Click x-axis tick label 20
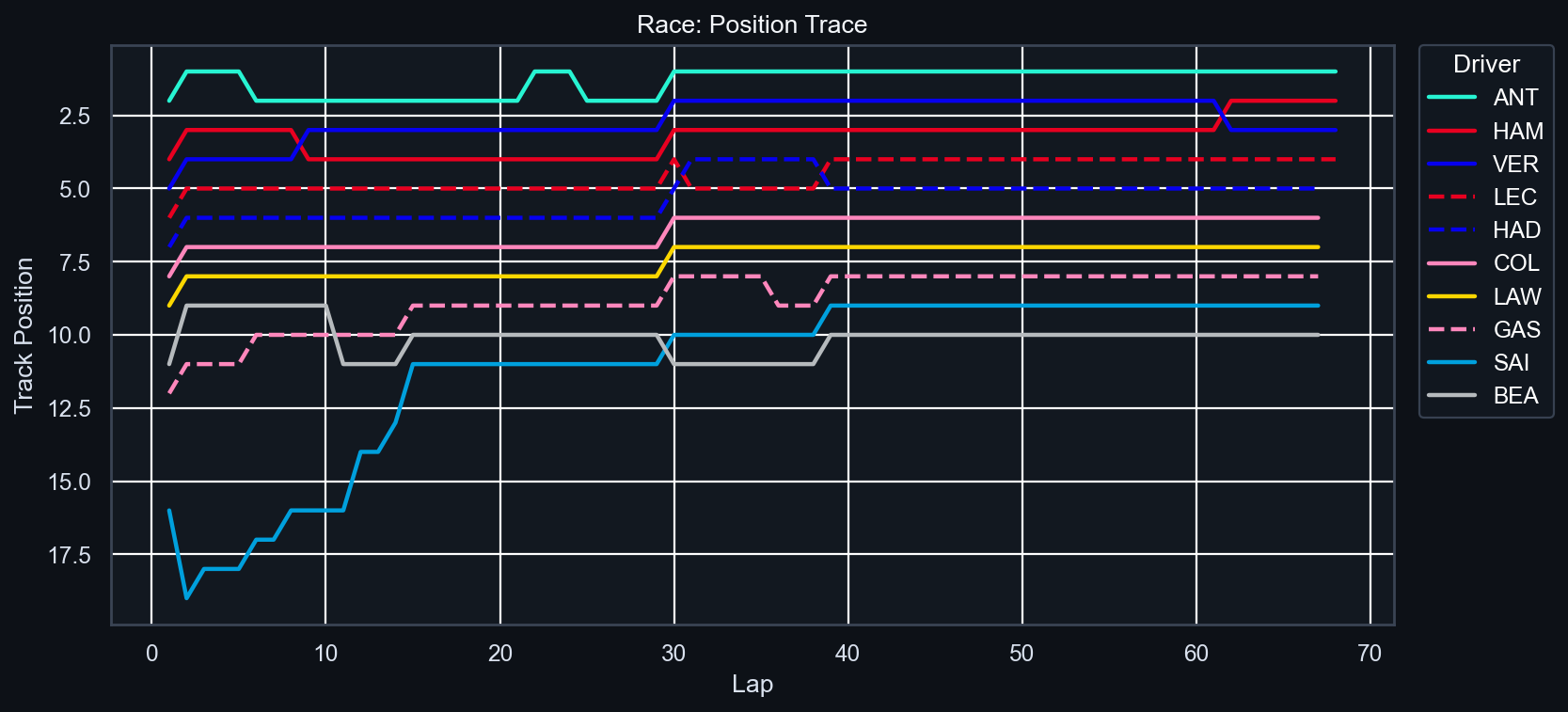Viewport: 1568px width, 712px height. (x=499, y=654)
